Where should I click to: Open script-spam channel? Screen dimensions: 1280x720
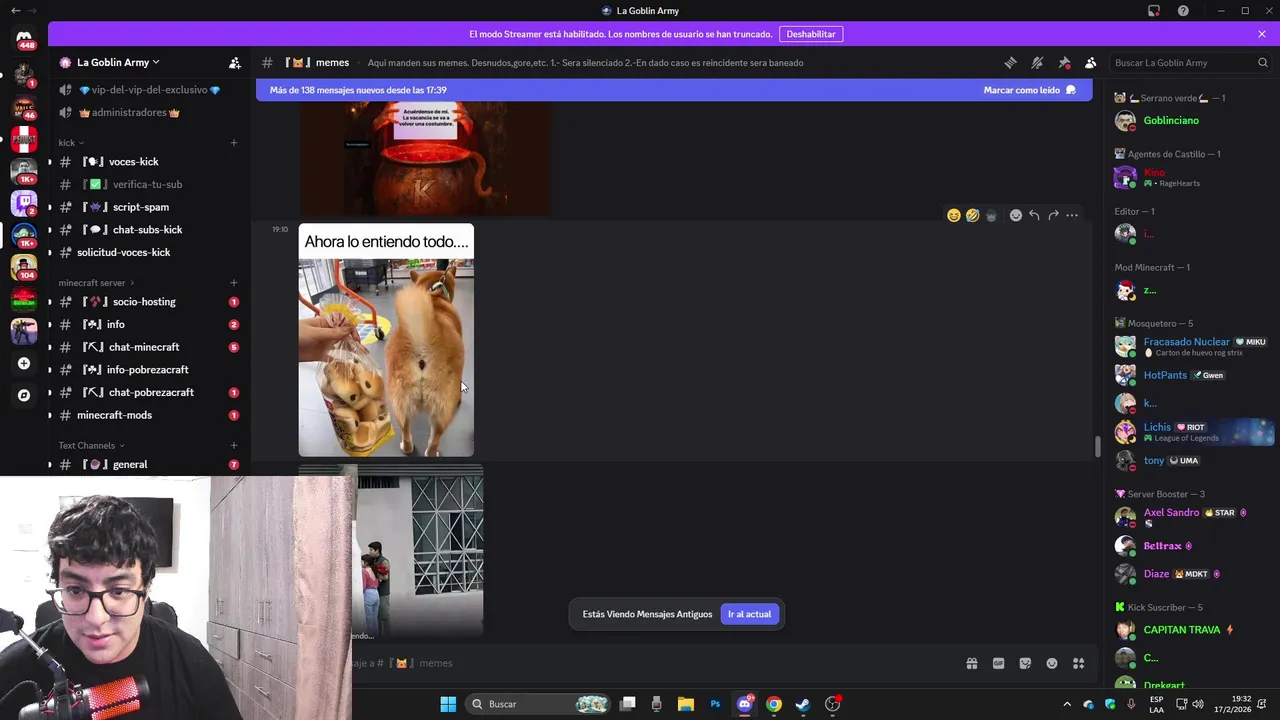(x=148, y=207)
